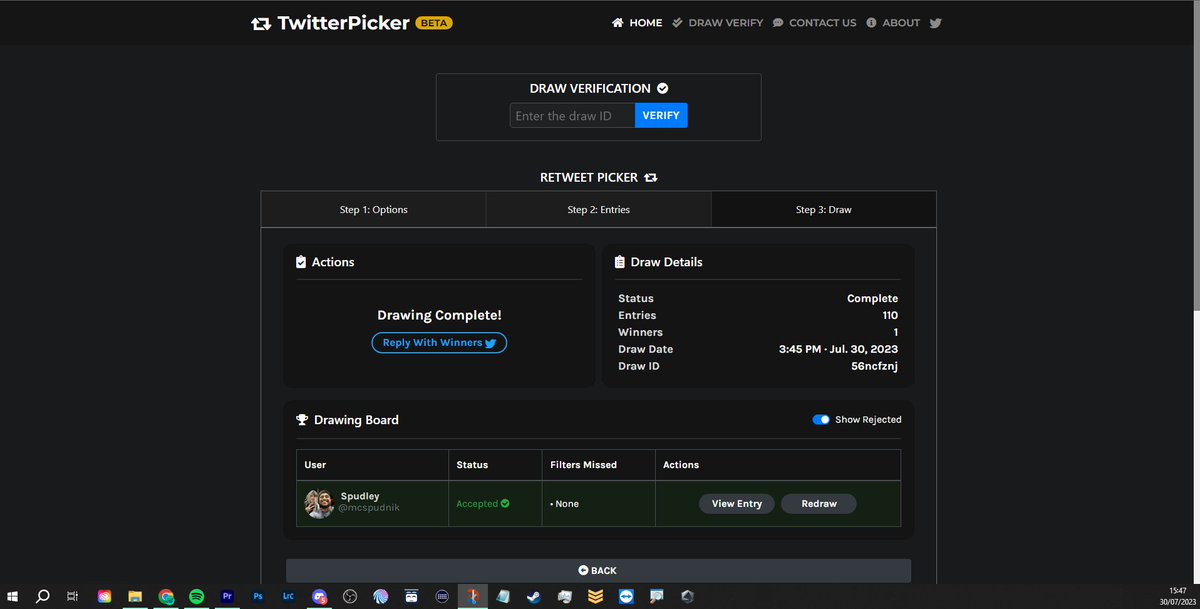This screenshot has height=609, width=1200.
Task: Open TeamViewer from taskbar
Action: [626, 597]
